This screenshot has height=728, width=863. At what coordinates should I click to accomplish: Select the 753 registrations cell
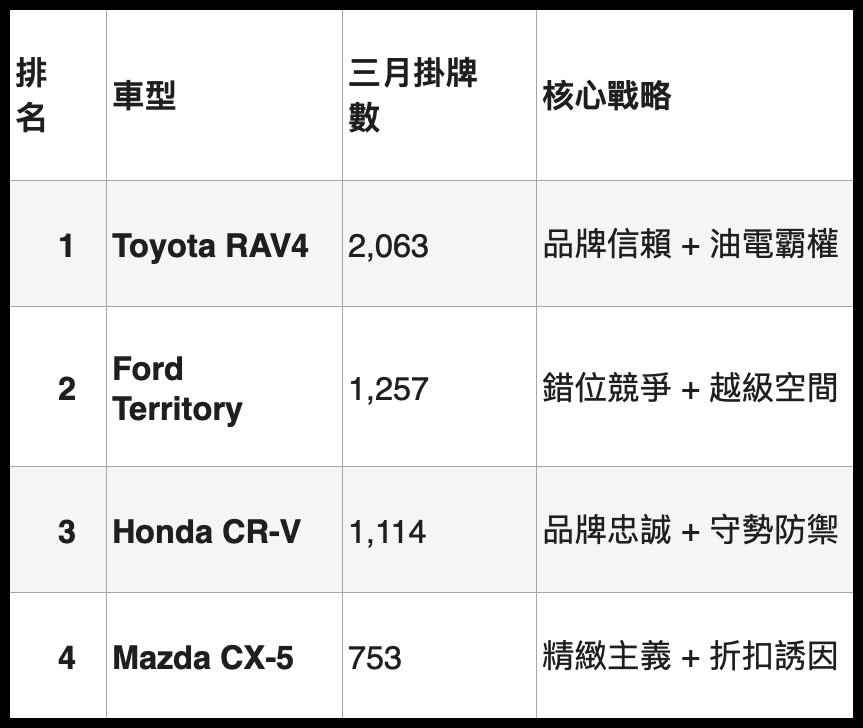pyautogui.click(x=375, y=658)
